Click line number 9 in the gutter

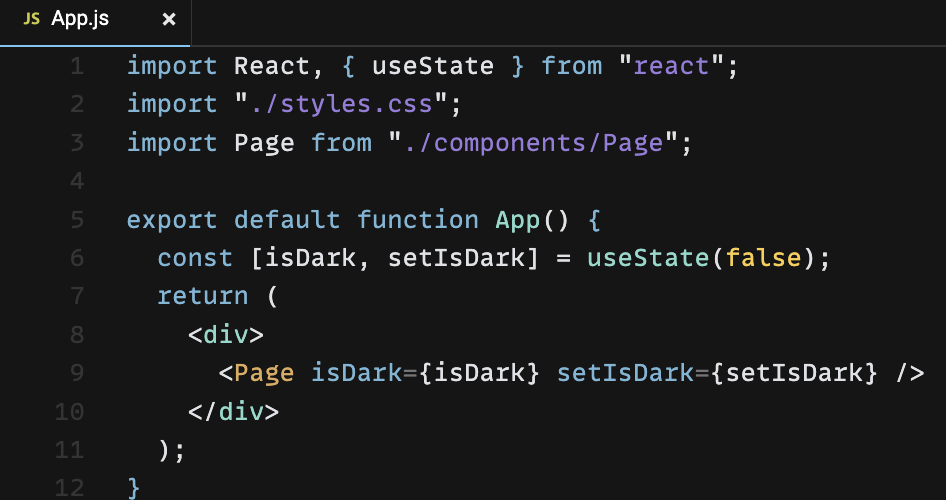pos(77,373)
